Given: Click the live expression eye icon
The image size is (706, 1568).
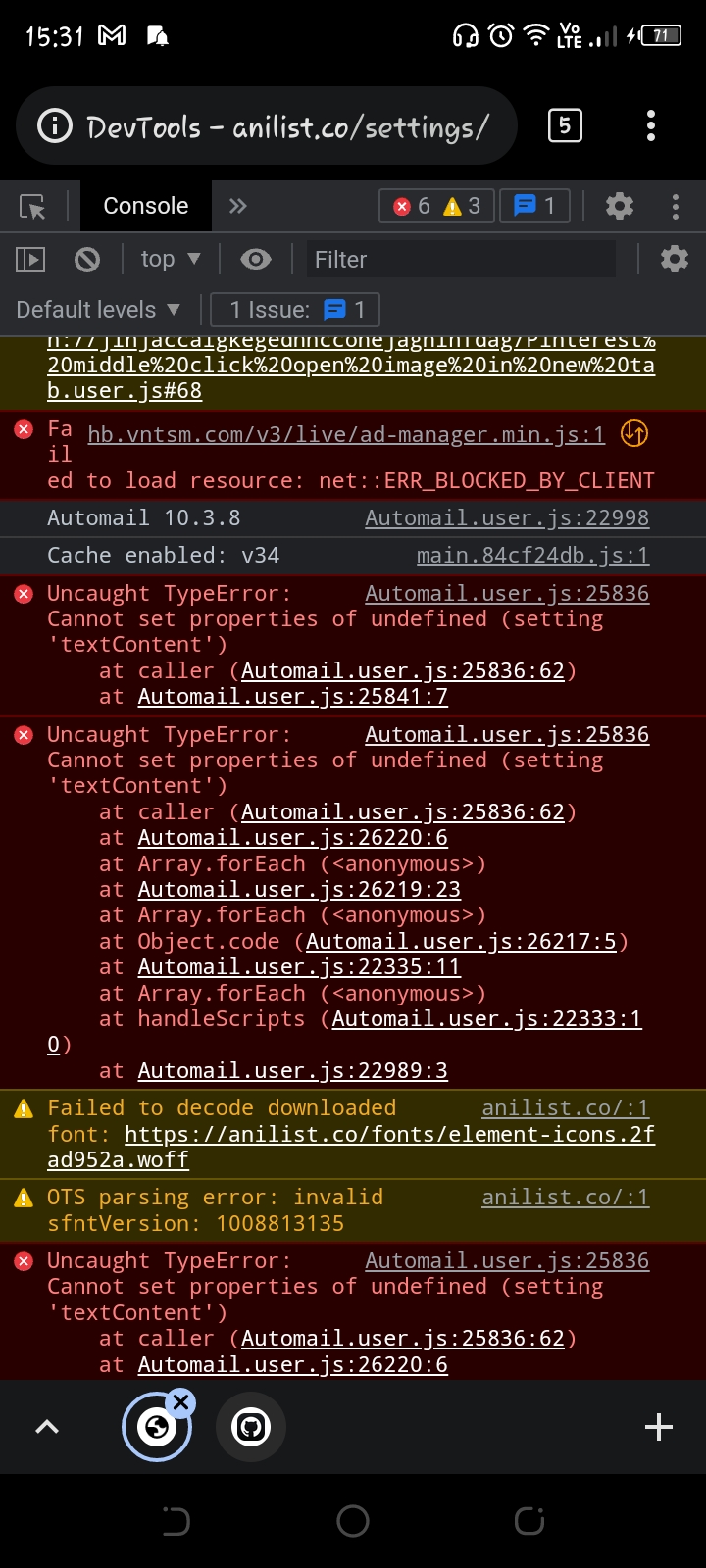Looking at the screenshot, I should (x=255, y=259).
